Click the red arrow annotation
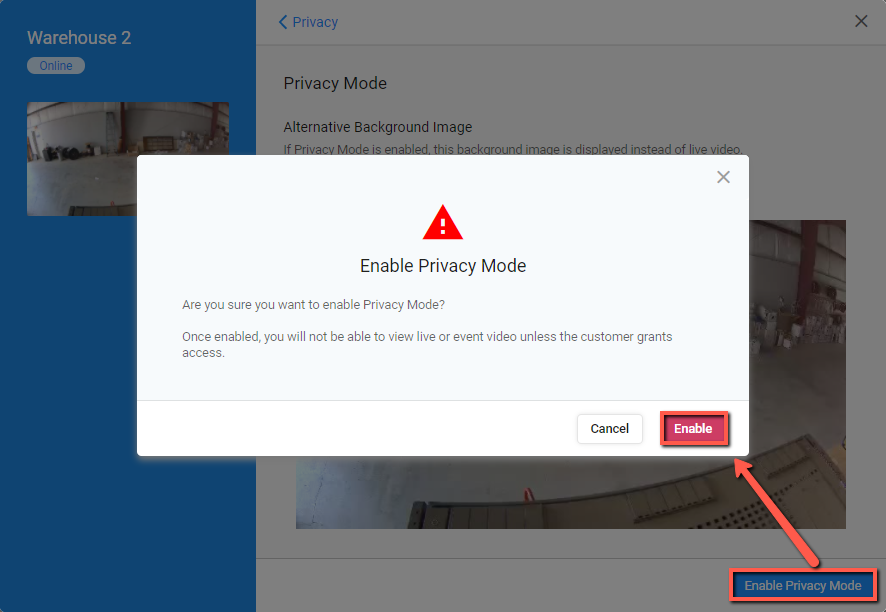Screen dimensions: 886x612 click(x=777, y=513)
